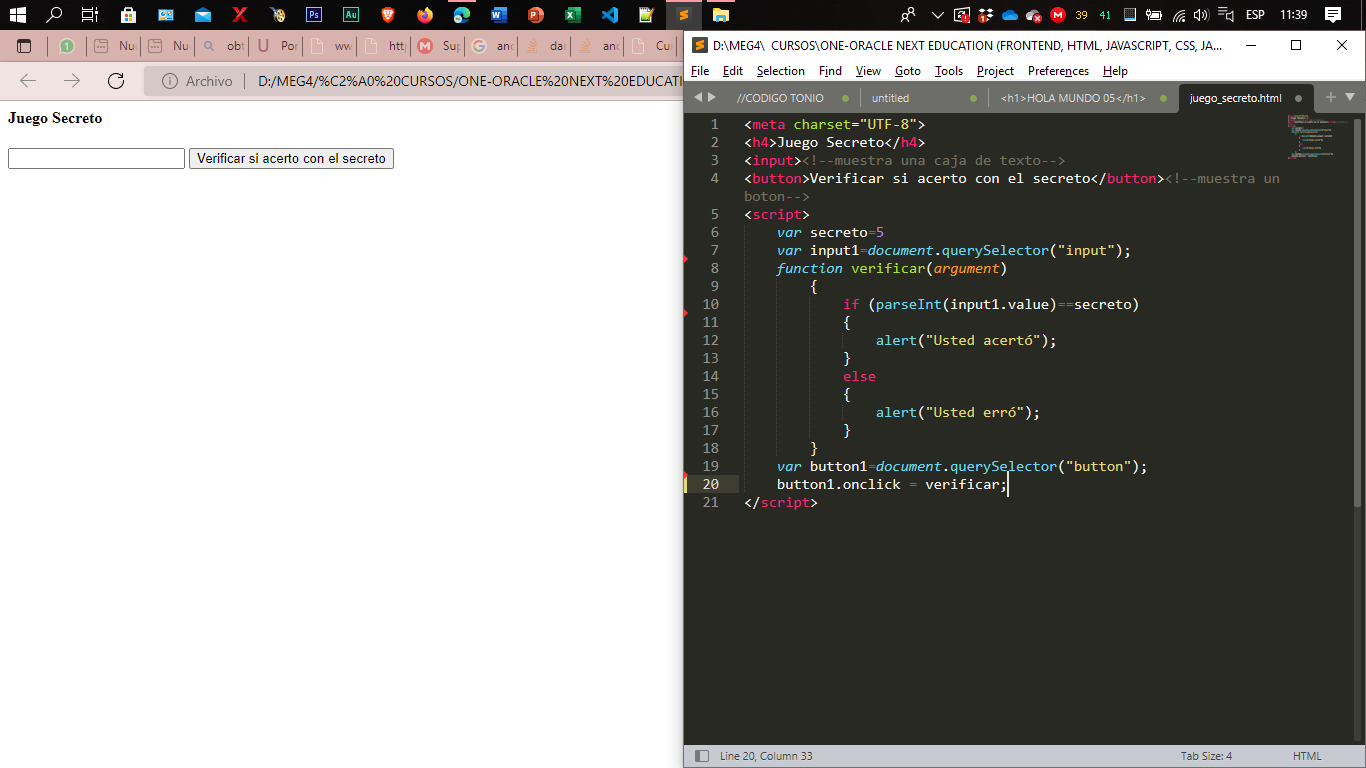Open the Goto menu
The width and height of the screenshot is (1366, 768).
[908, 71]
